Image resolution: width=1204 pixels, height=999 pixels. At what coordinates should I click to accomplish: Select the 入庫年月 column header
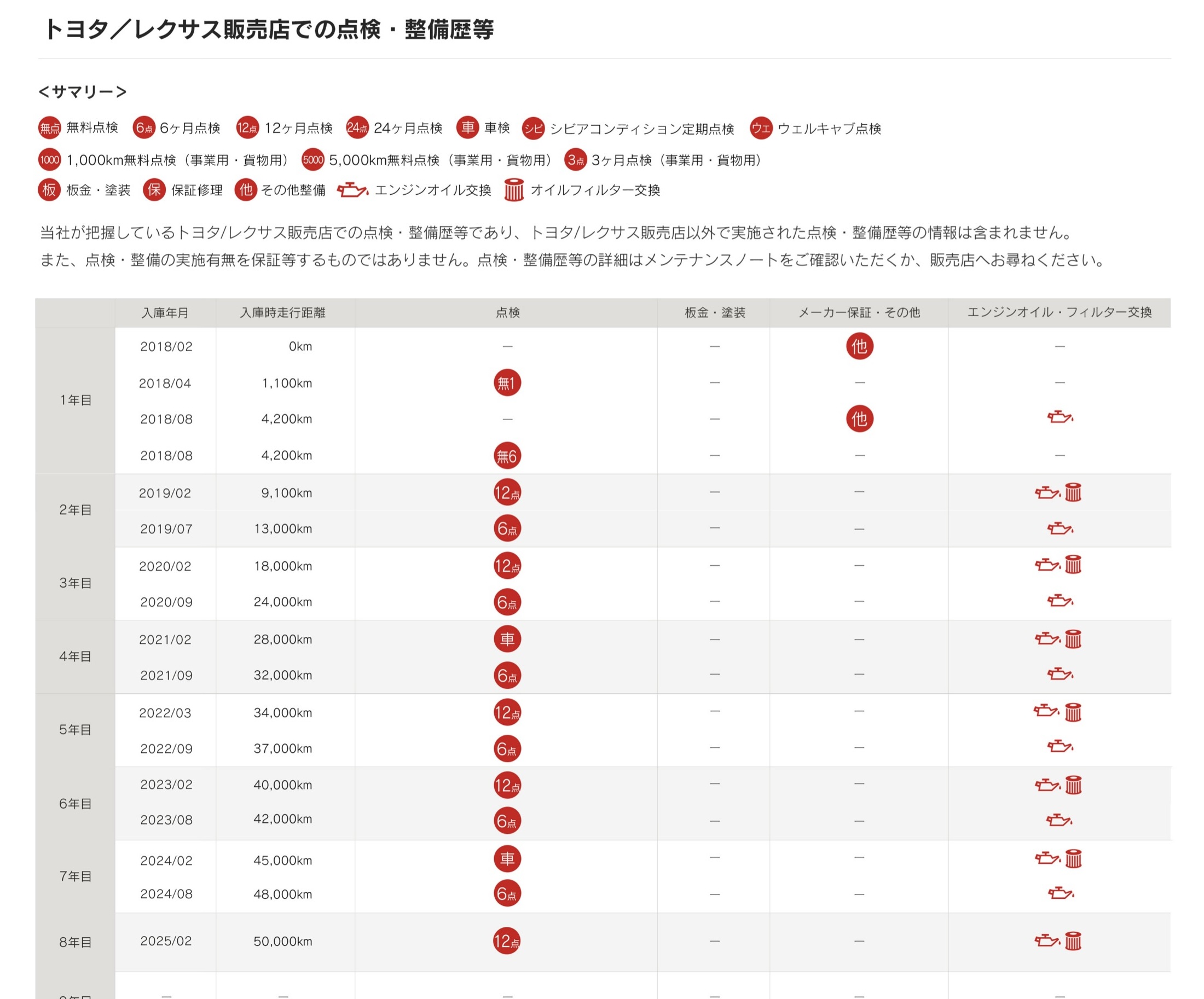[165, 313]
